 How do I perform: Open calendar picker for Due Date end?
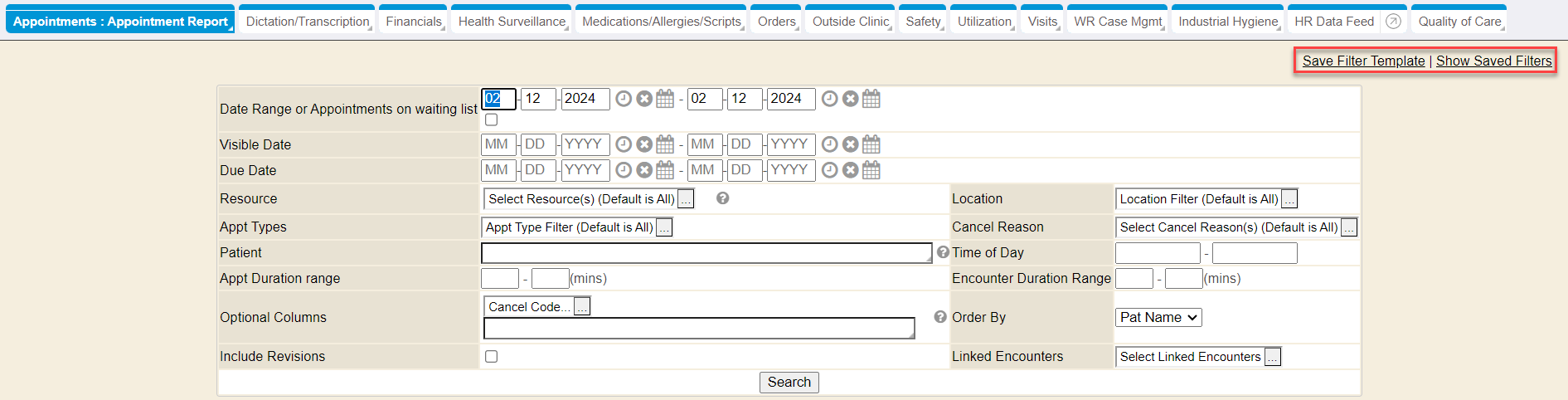tap(871, 171)
